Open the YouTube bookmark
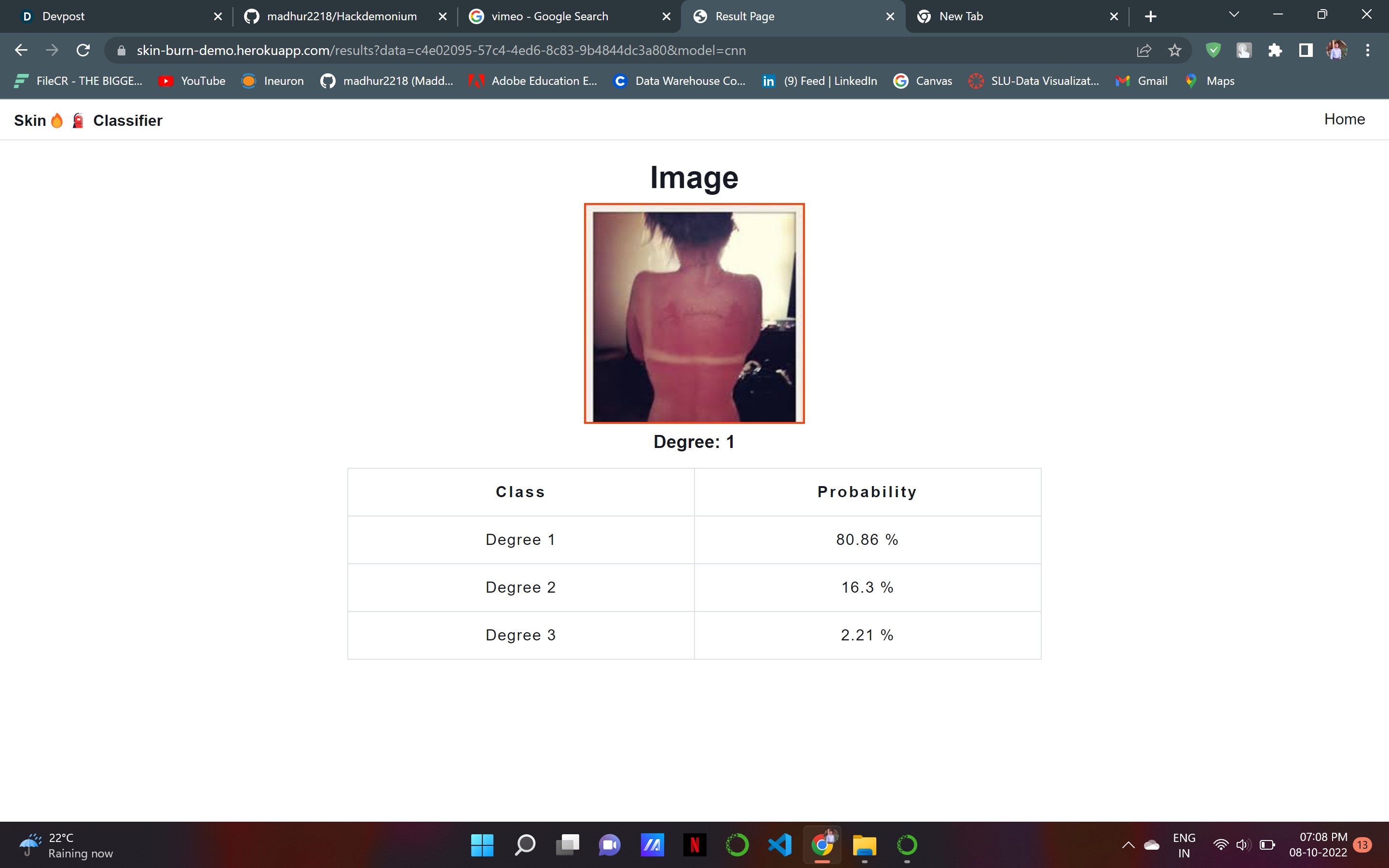Screen dimensions: 1389x868 (192, 81)
